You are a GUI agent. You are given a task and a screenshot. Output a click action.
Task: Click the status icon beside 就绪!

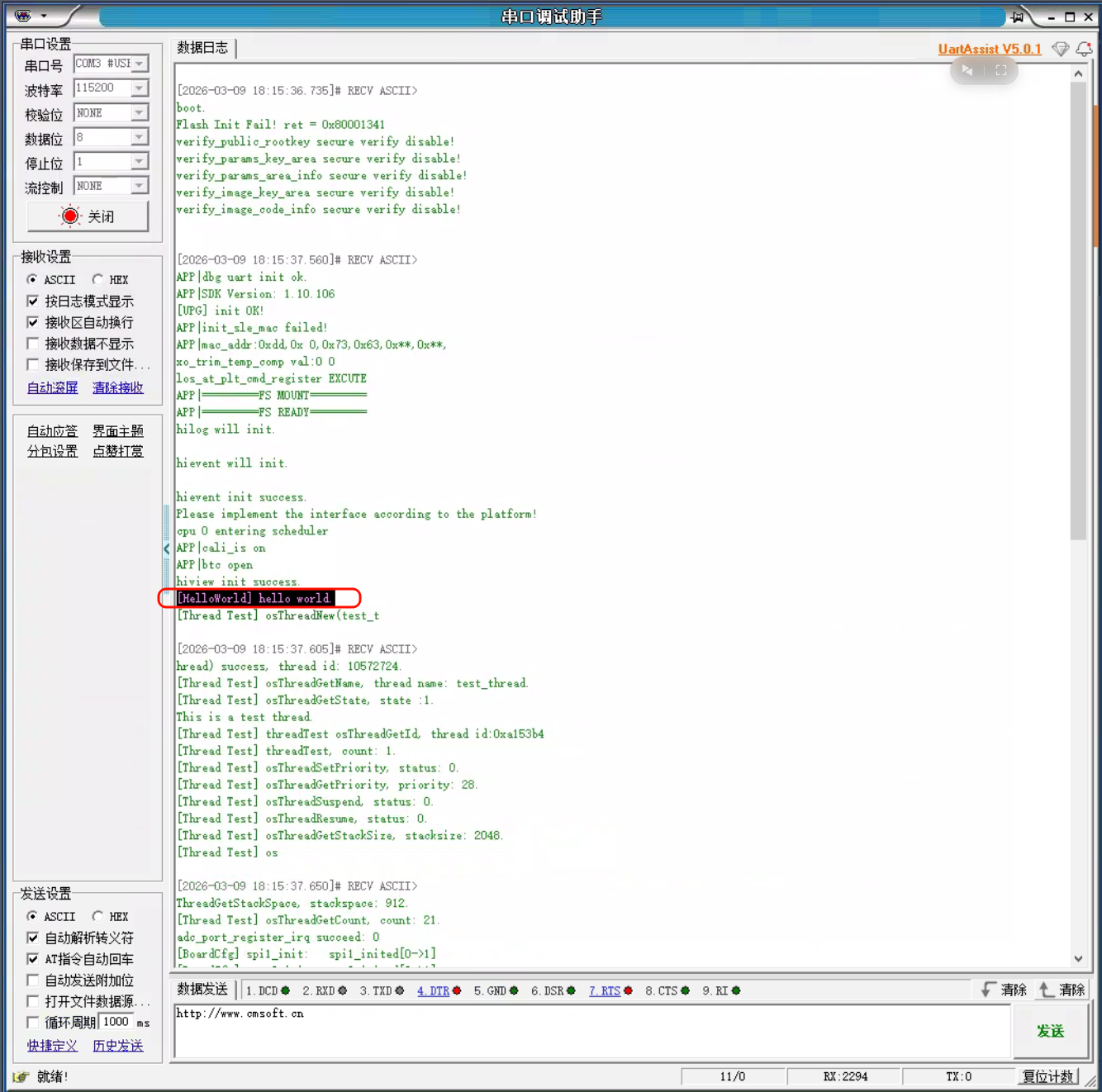click(21, 1076)
